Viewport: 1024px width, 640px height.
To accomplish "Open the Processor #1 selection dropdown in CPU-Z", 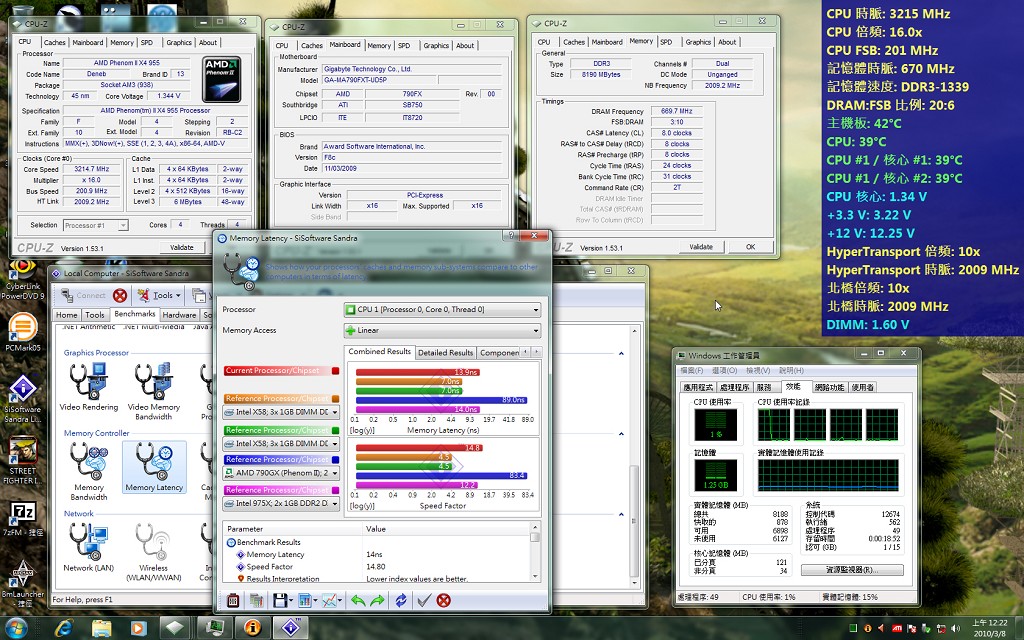I will coord(95,225).
